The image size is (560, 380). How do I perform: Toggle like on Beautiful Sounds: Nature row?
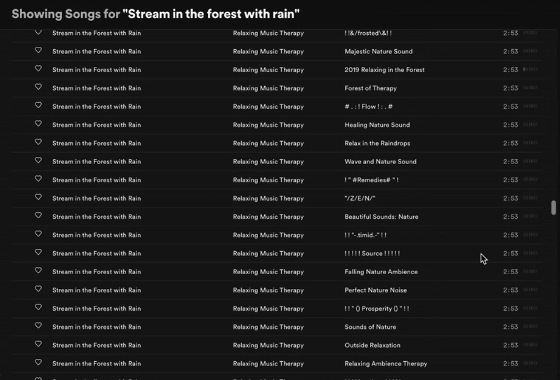[38, 216]
